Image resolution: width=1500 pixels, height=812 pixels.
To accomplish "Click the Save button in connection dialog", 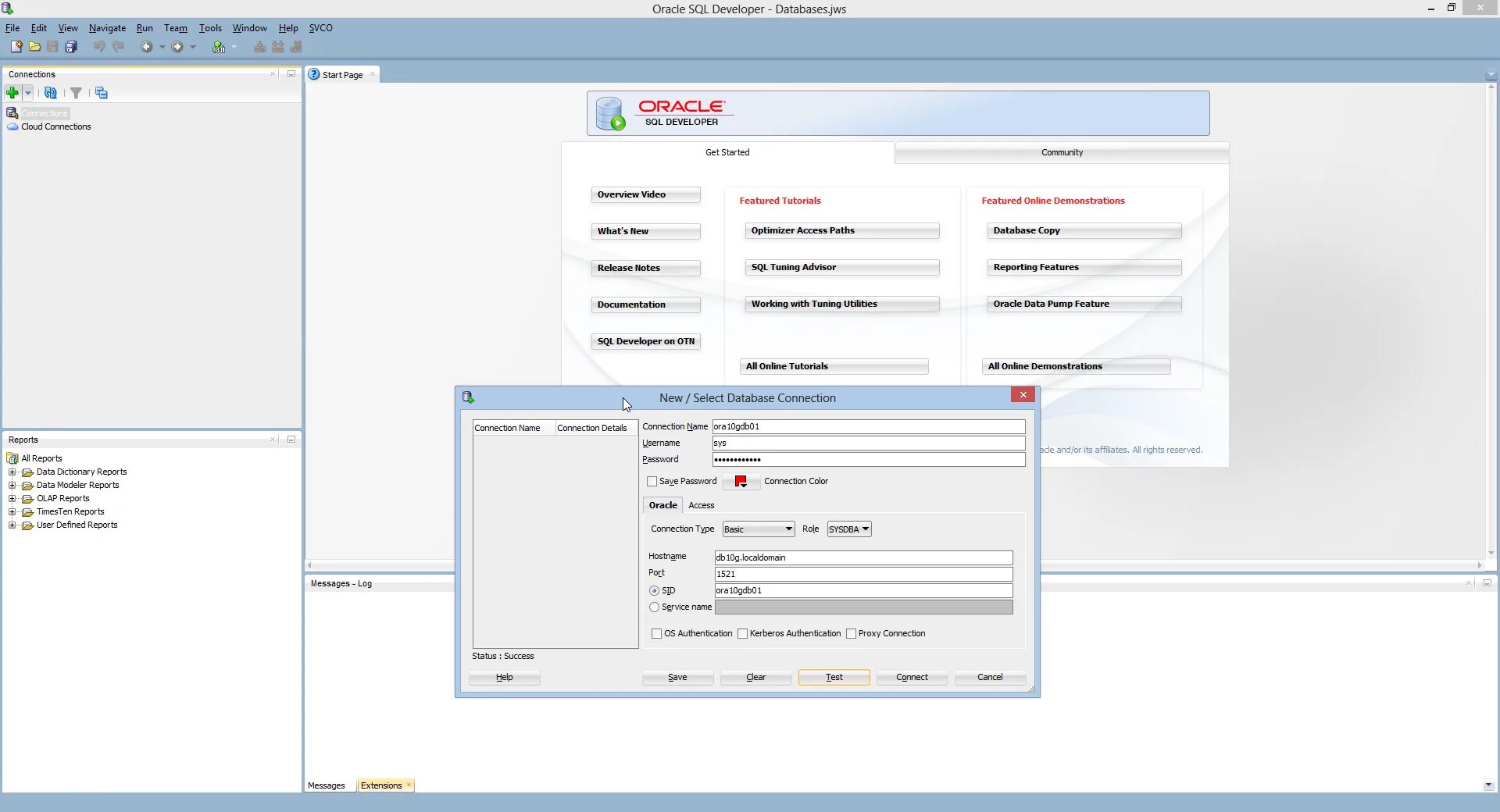I will tap(677, 678).
